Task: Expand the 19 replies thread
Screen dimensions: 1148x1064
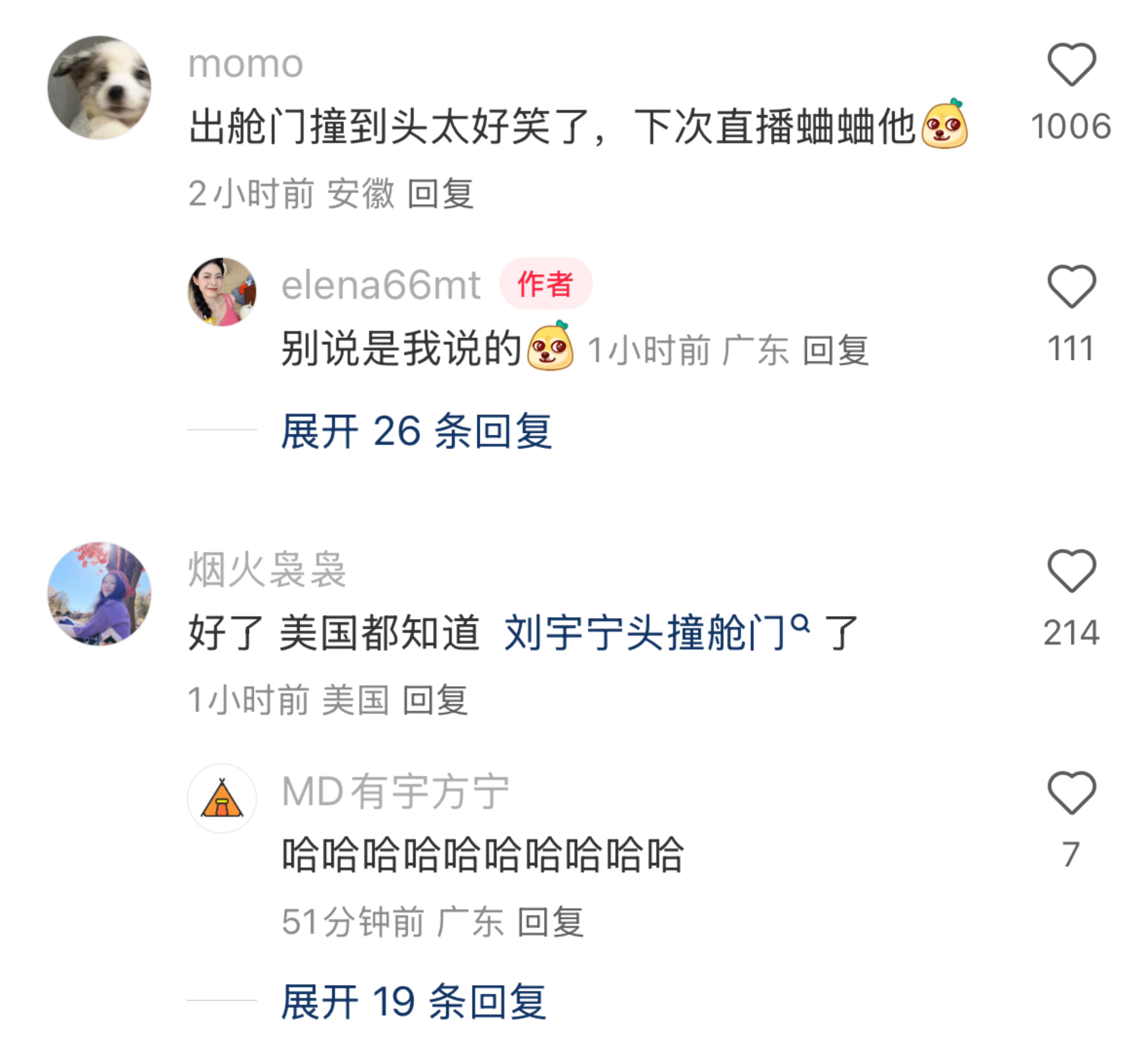Action: click(413, 1001)
